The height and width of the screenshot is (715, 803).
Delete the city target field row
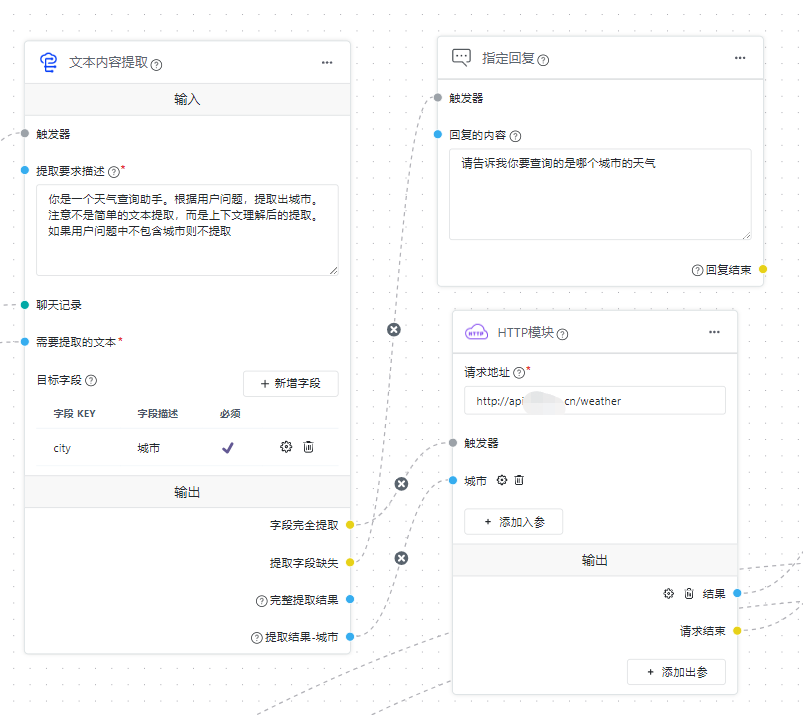point(308,447)
